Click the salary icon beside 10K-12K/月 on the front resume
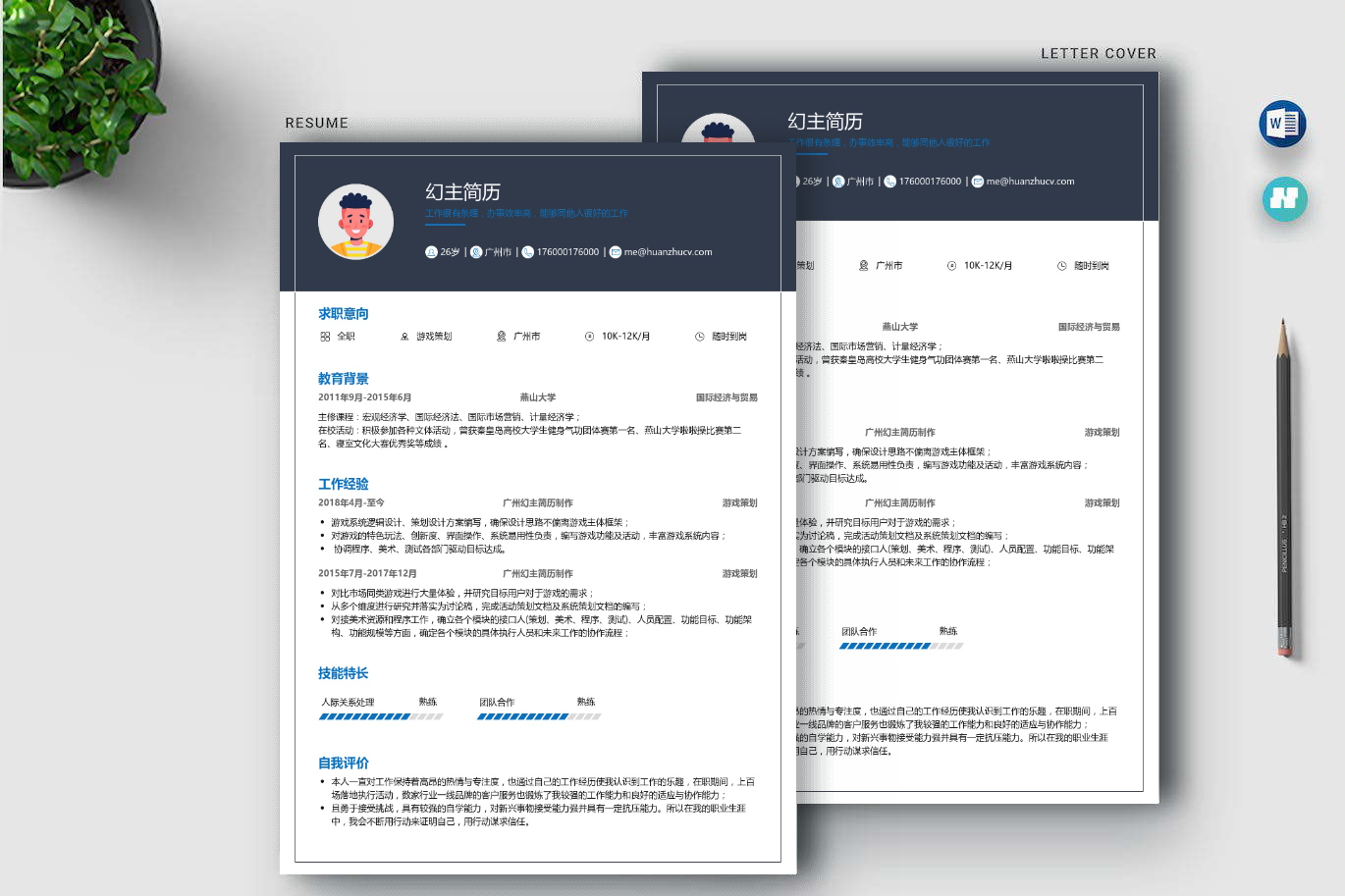This screenshot has height=896, width=1345. 589,337
